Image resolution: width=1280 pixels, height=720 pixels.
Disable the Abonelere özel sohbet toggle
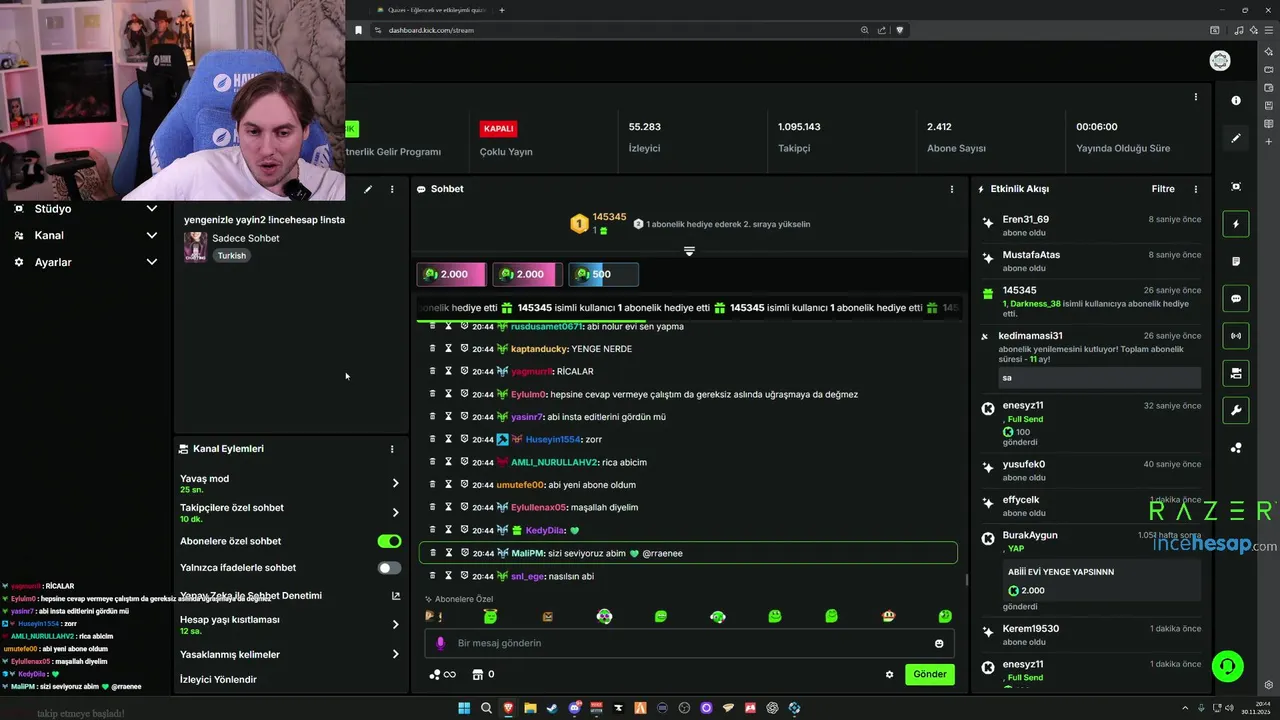tap(389, 541)
